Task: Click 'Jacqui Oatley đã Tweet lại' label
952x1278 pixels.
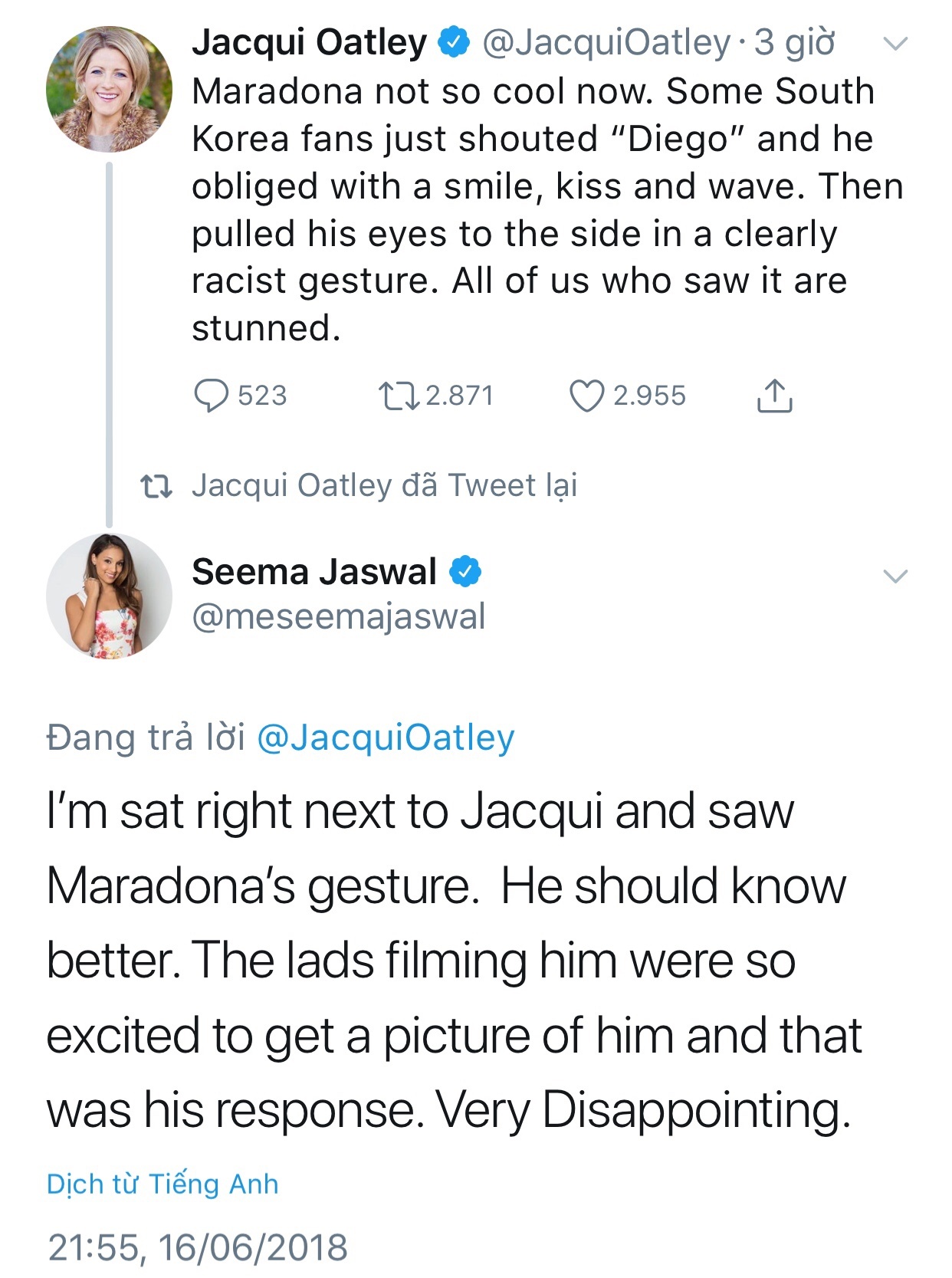Action: 384,486
